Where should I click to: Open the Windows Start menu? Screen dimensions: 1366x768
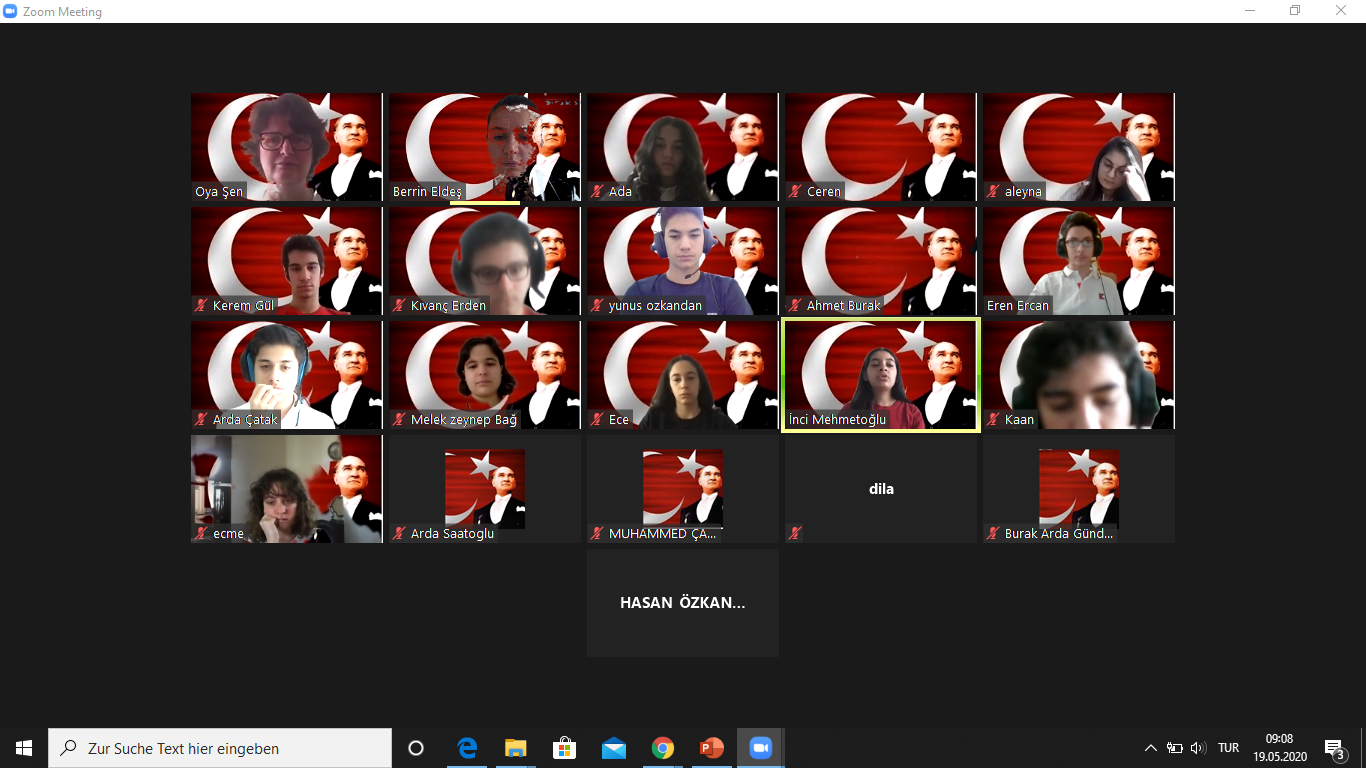pyautogui.click(x=24, y=748)
